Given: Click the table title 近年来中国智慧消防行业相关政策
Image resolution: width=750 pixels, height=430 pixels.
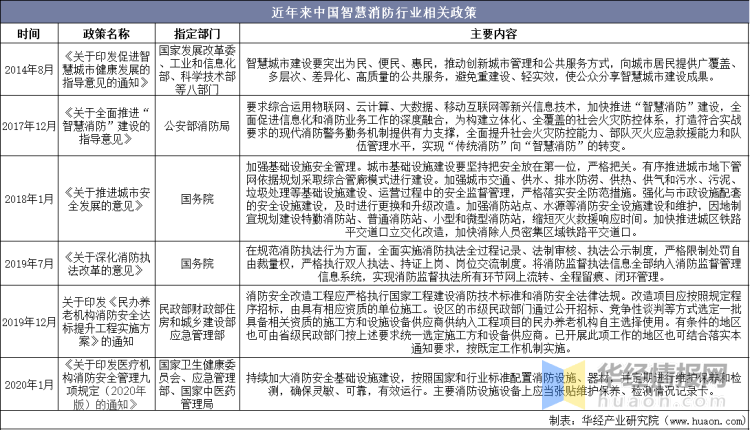Looking at the screenshot, I should pos(374,12).
